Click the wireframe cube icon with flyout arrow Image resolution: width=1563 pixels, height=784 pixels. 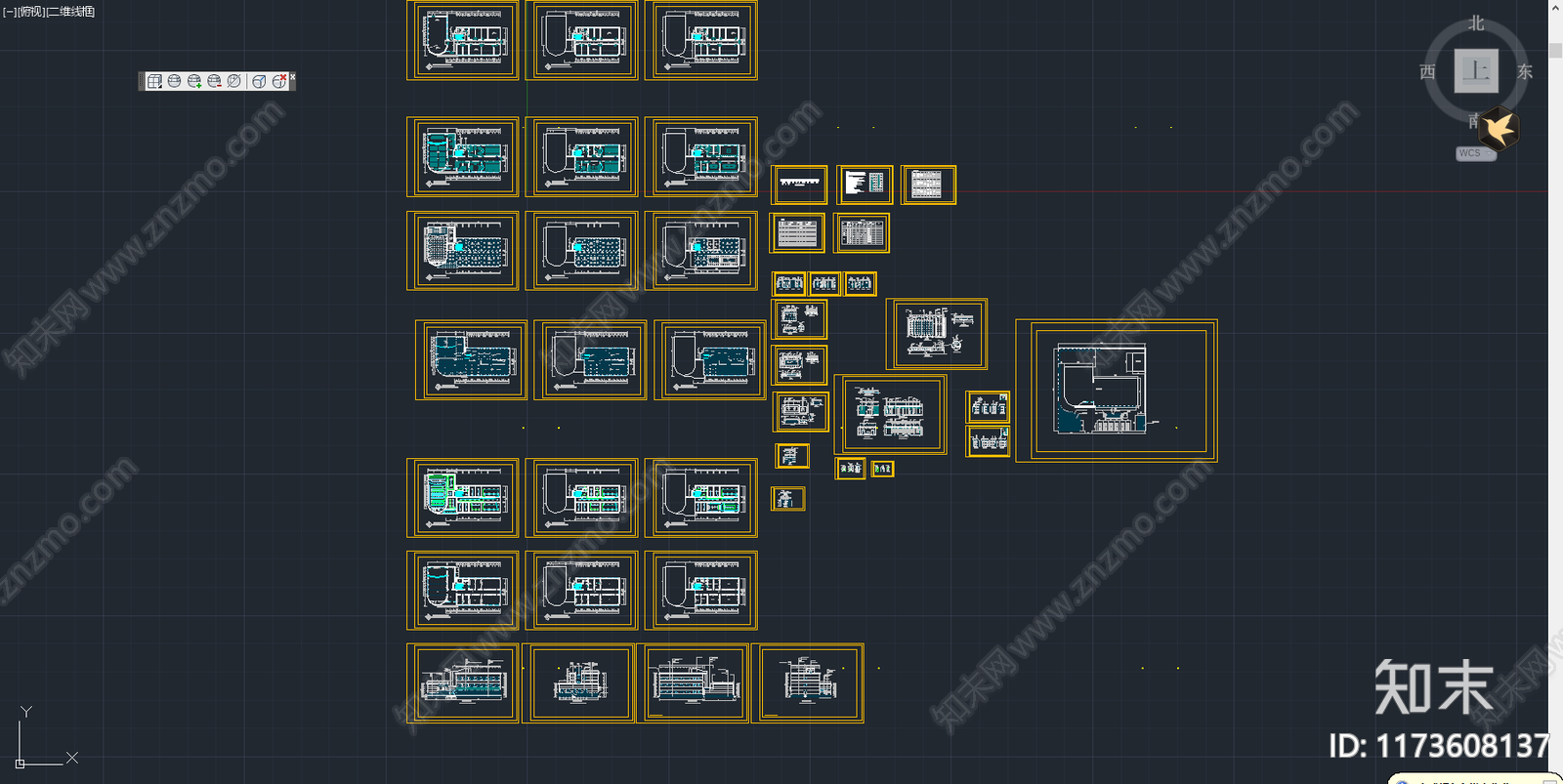coord(154,81)
